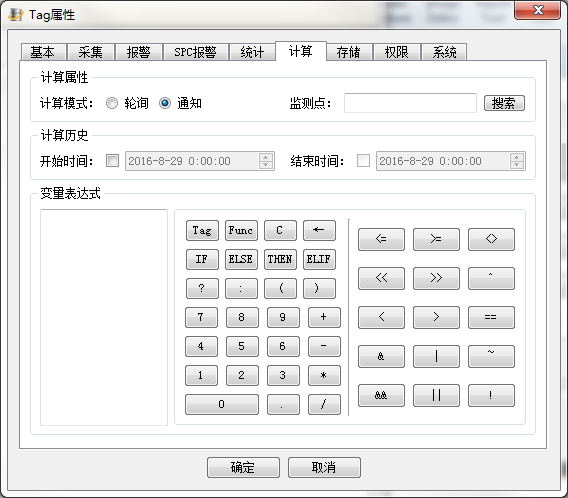The image size is (568, 498).
Task: Insert ELSE keyword
Action: [241, 259]
